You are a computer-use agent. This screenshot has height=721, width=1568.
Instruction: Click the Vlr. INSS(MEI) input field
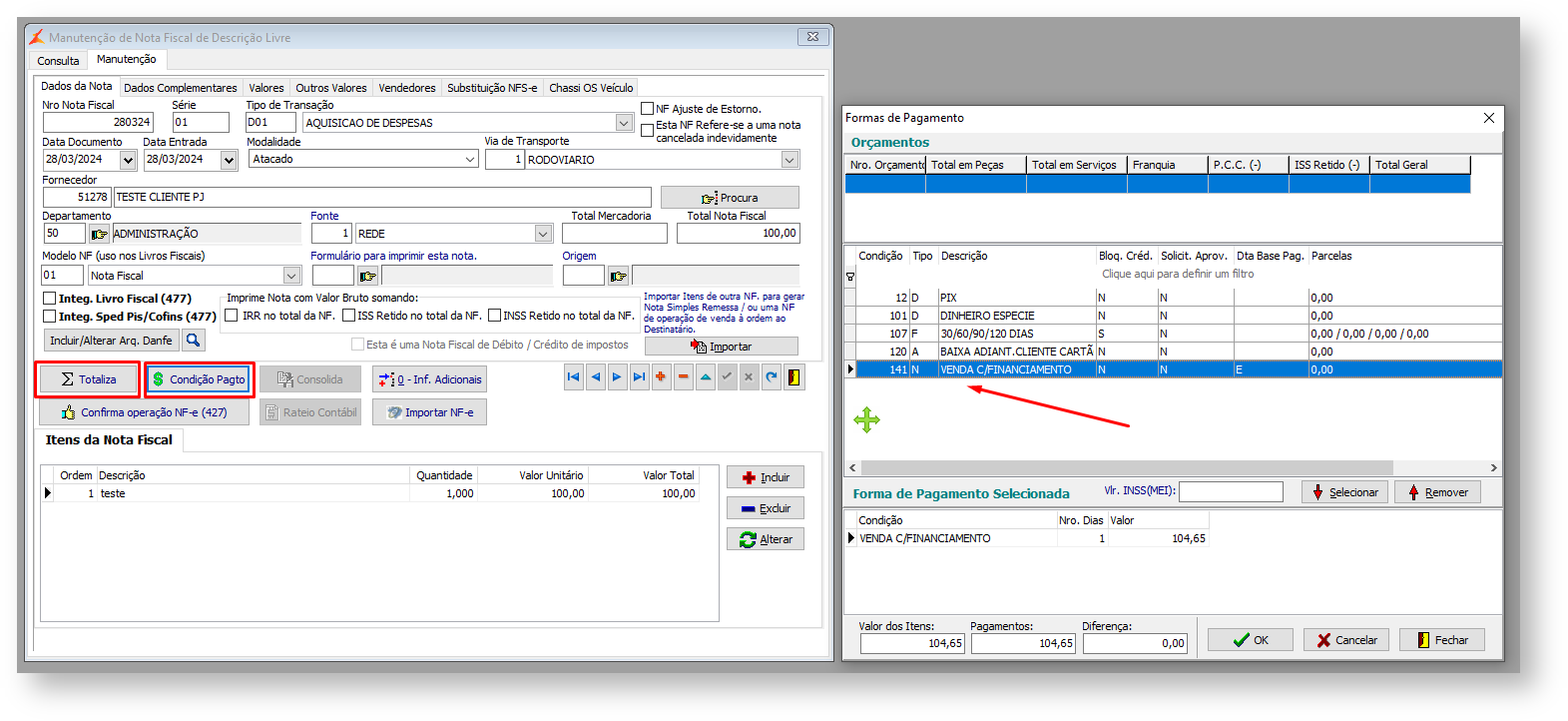pos(1231,491)
